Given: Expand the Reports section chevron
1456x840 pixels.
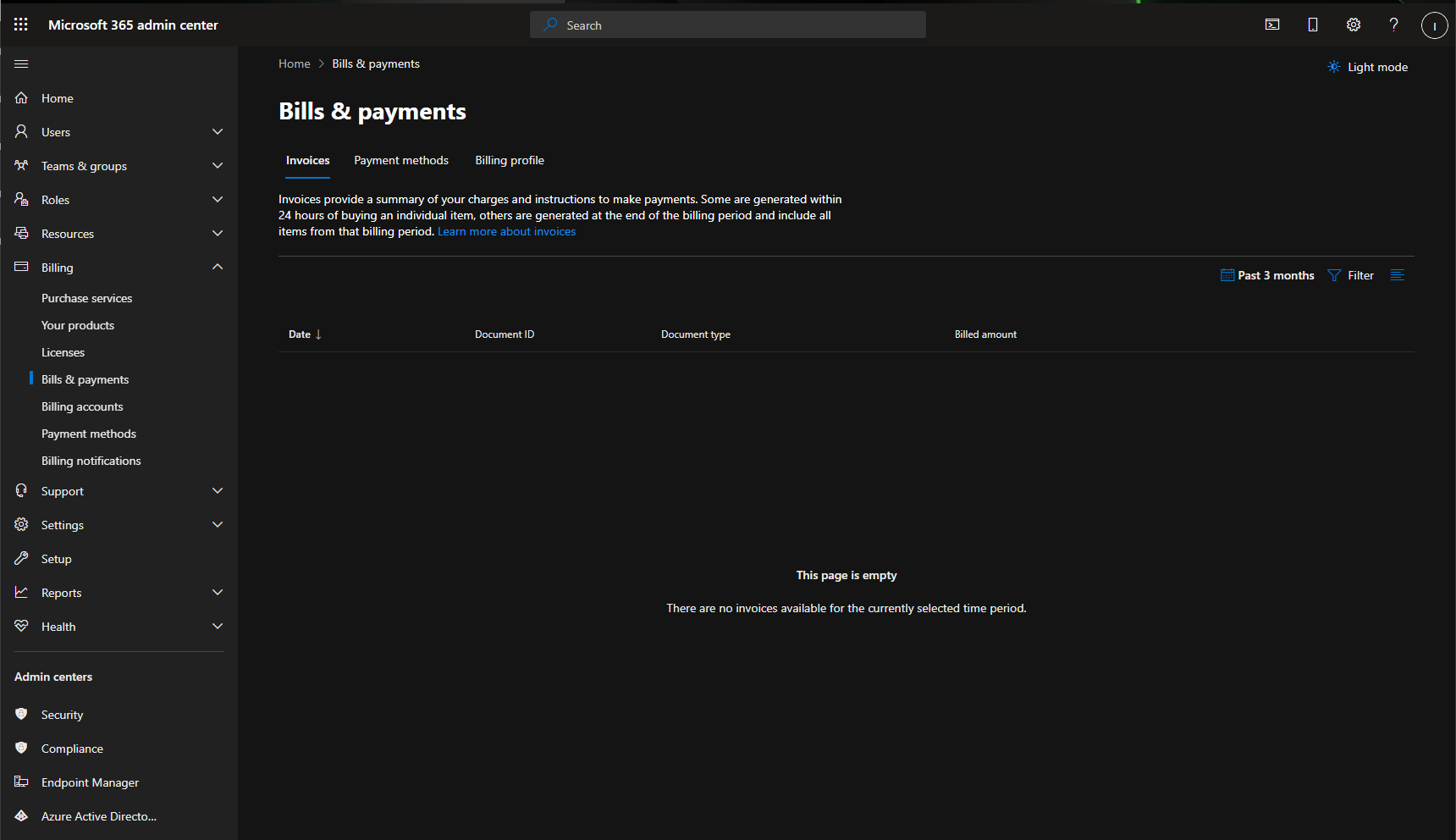Looking at the screenshot, I should pyautogui.click(x=218, y=592).
